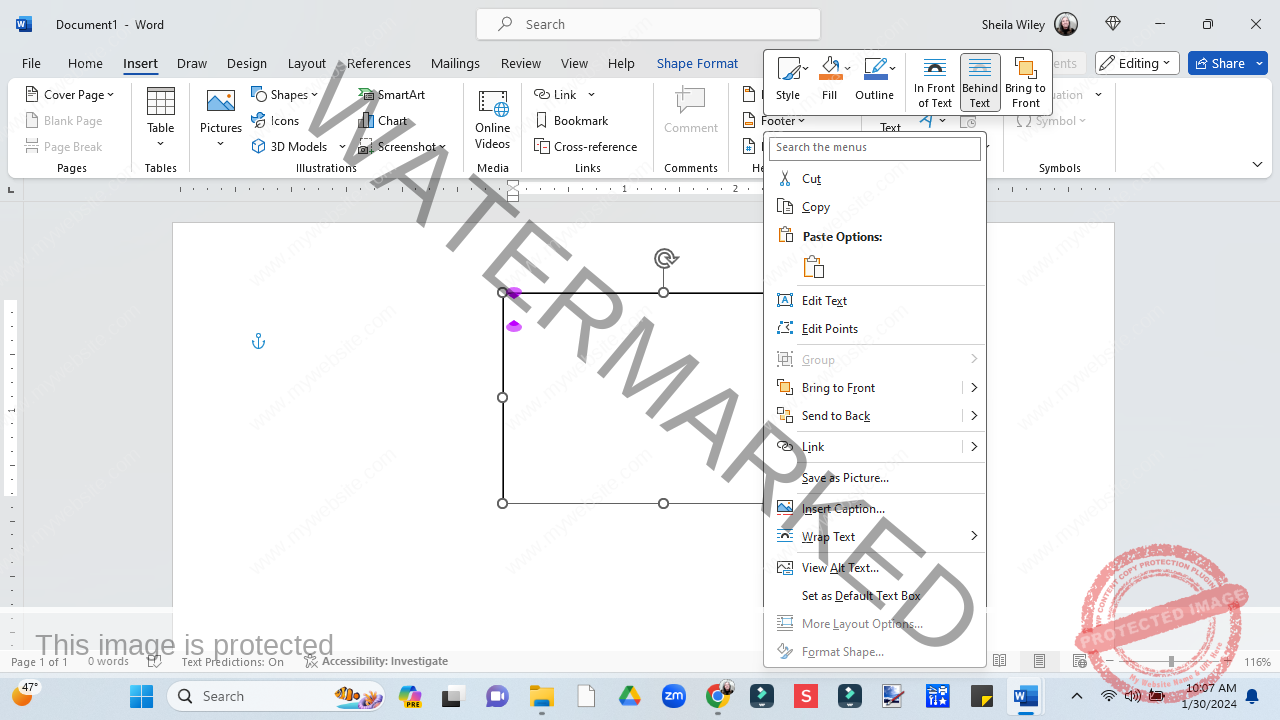
Task: Open the Cover Page dropdown
Action: coord(69,95)
